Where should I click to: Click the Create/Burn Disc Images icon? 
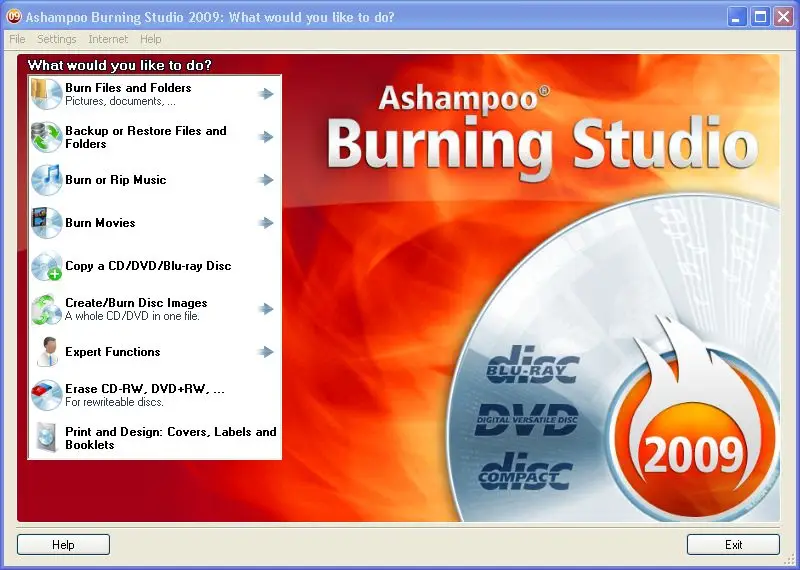point(46,309)
